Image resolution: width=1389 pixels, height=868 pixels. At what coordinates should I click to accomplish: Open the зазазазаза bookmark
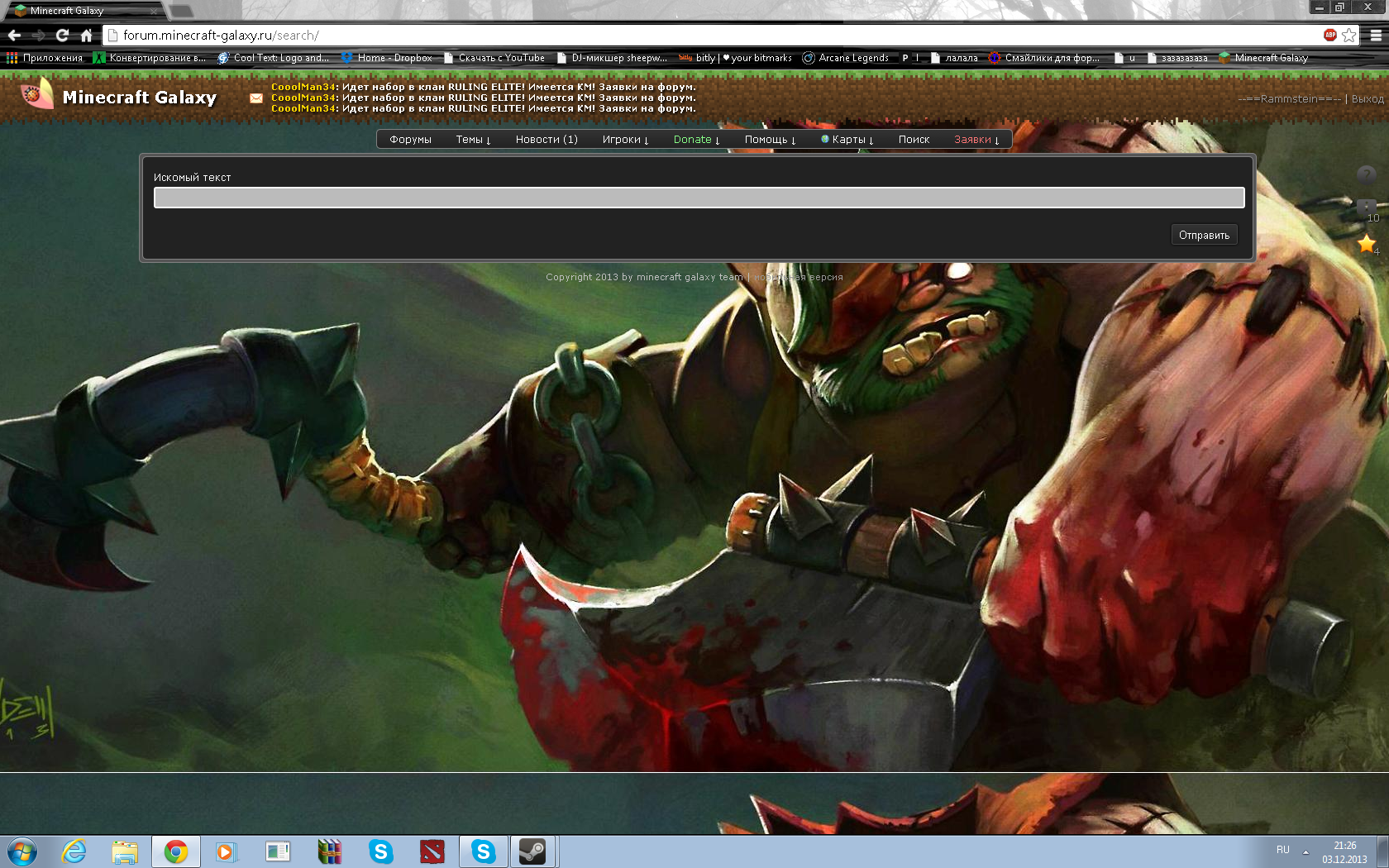click(x=1177, y=58)
